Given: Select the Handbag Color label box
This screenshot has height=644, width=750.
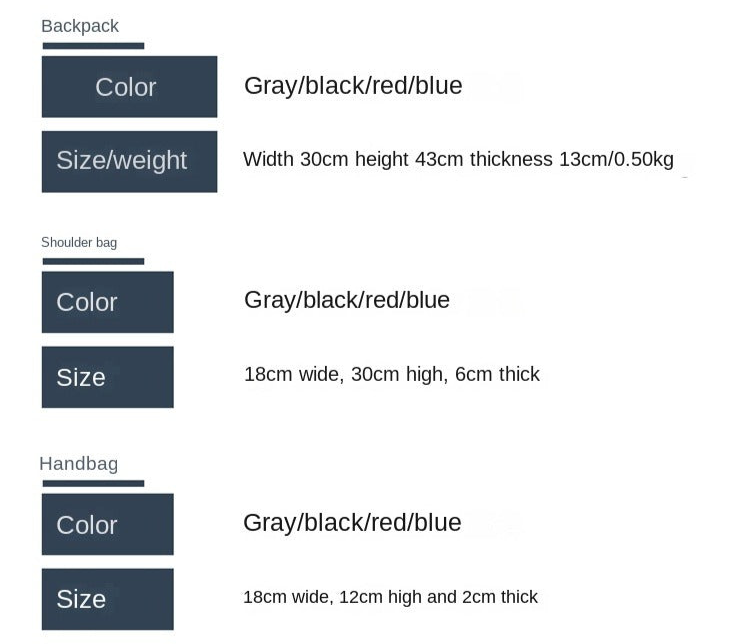Looking at the screenshot, I should (107, 525).
